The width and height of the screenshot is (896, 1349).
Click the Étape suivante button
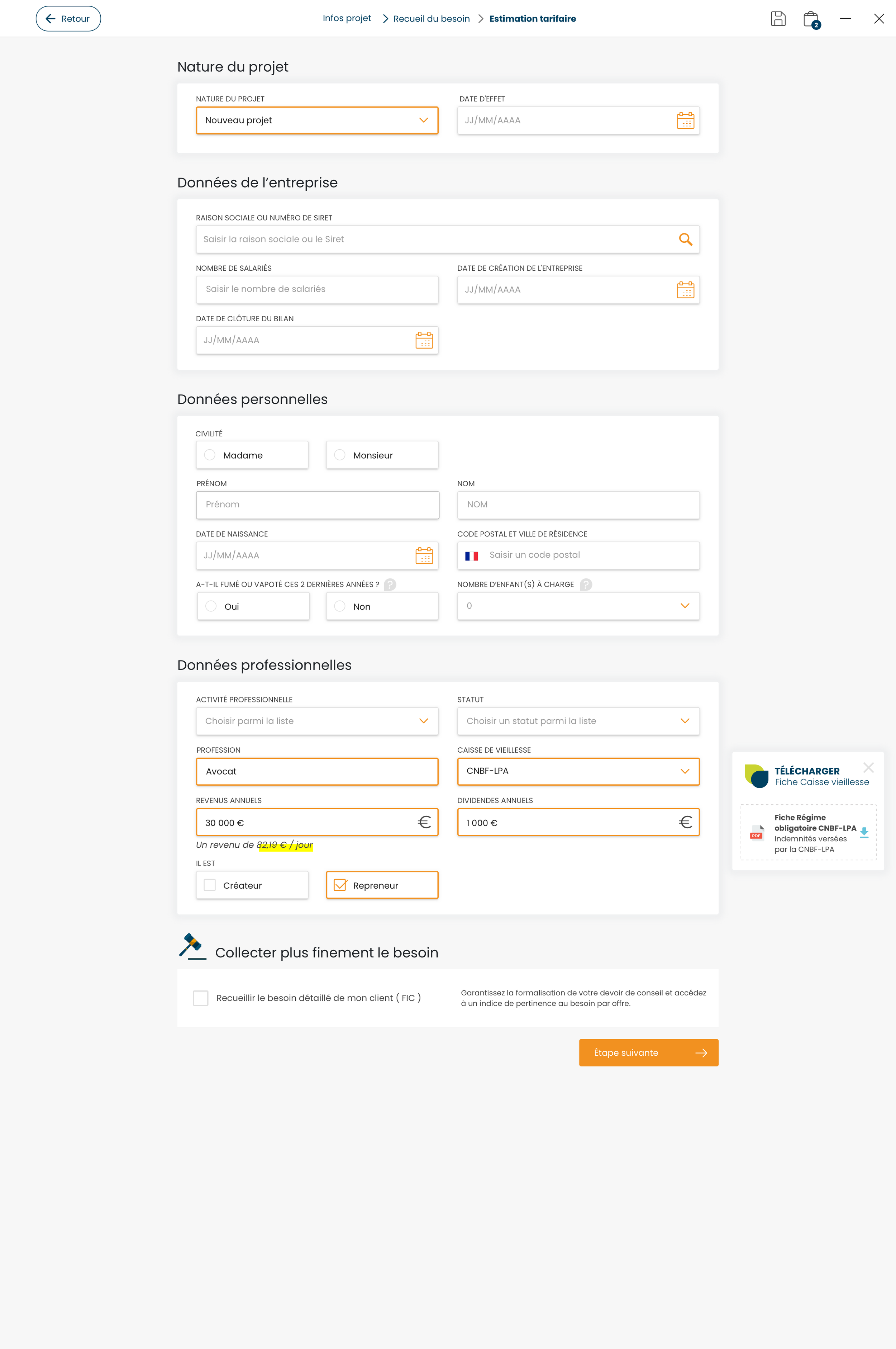click(x=649, y=1053)
